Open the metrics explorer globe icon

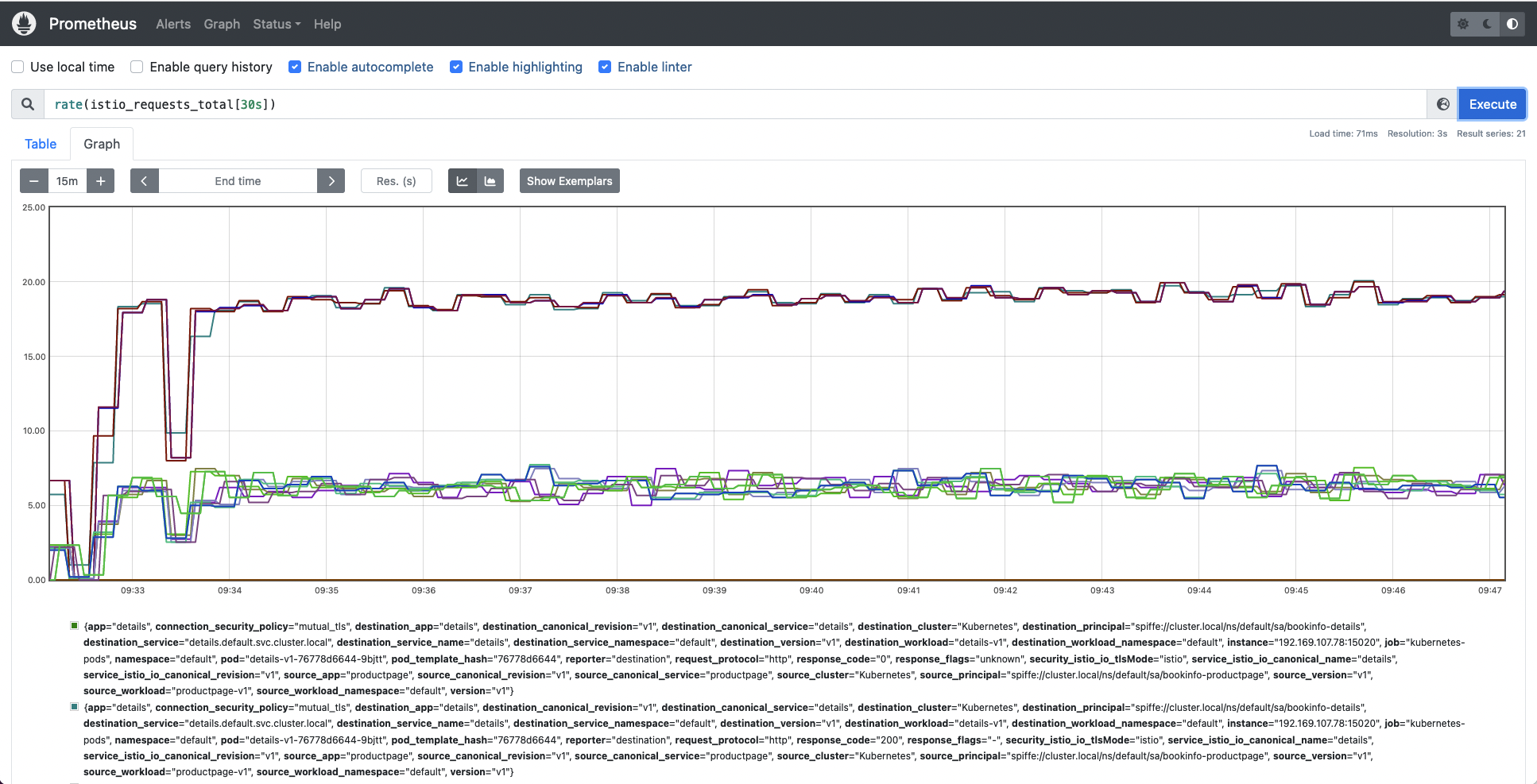(x=1443, y=104)
